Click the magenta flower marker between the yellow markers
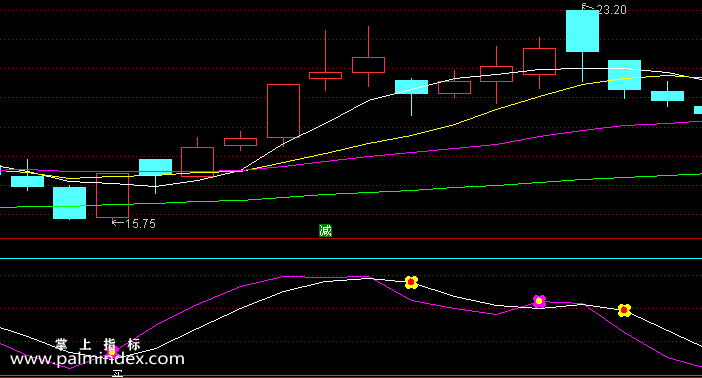Image resolution: width=702 pixels, height=378 pixels. 539,301
